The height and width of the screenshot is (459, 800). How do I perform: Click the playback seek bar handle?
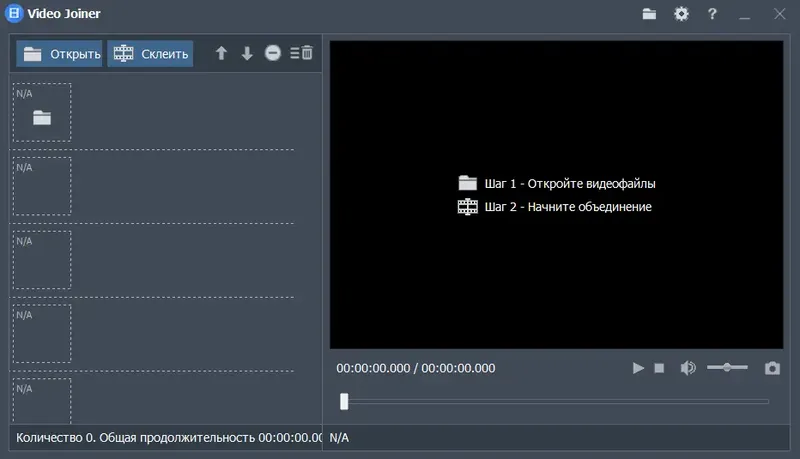(x=344, y=401)
